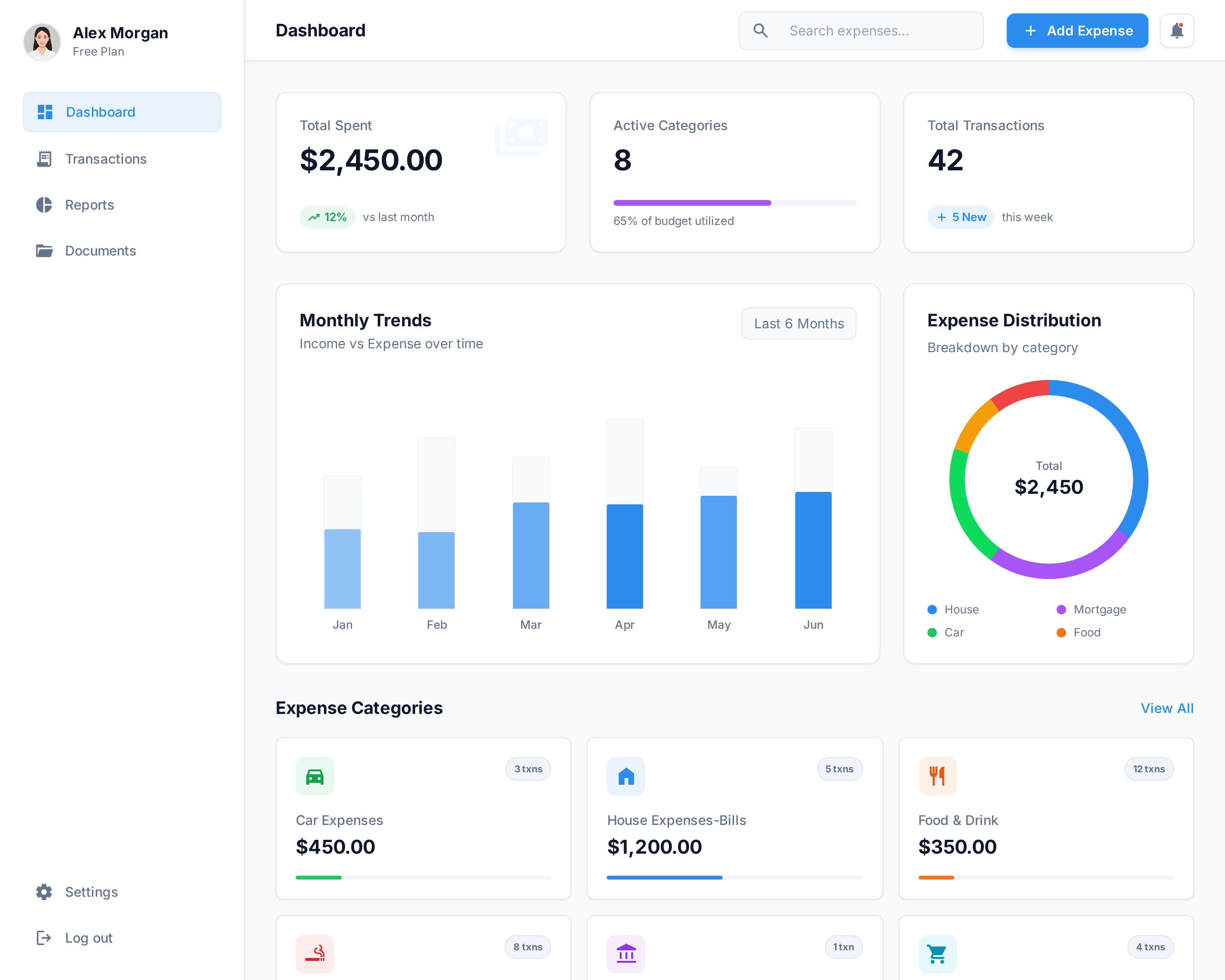1225x980 pixels.
Task: Click the search magnifier icon
Action: pyautogui.click(x=760, y=31)
